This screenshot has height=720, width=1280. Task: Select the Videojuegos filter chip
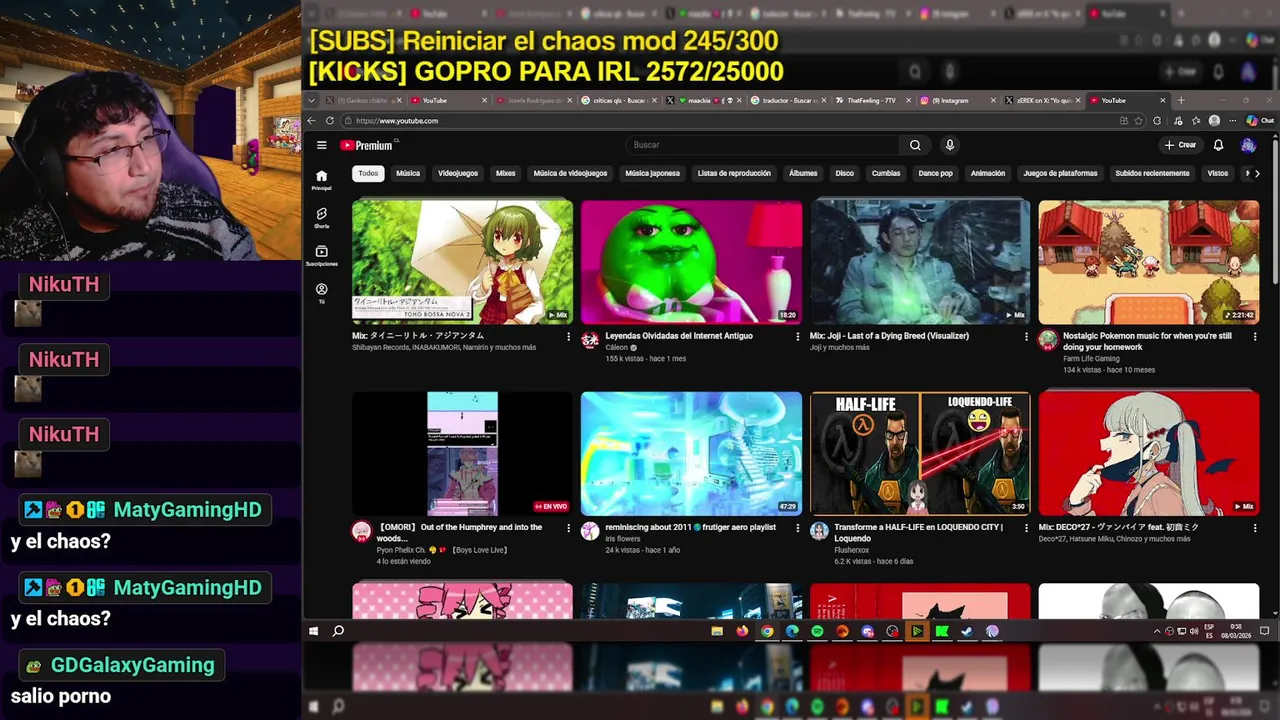458,173
